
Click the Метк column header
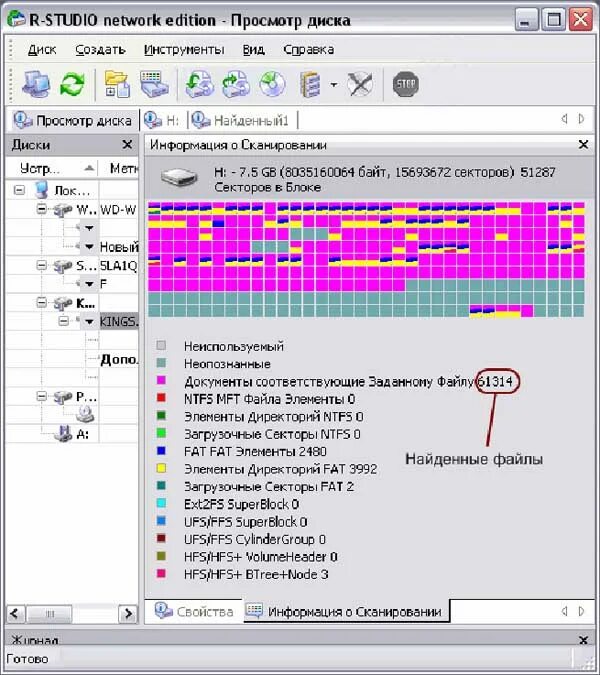tap(118, 168)
